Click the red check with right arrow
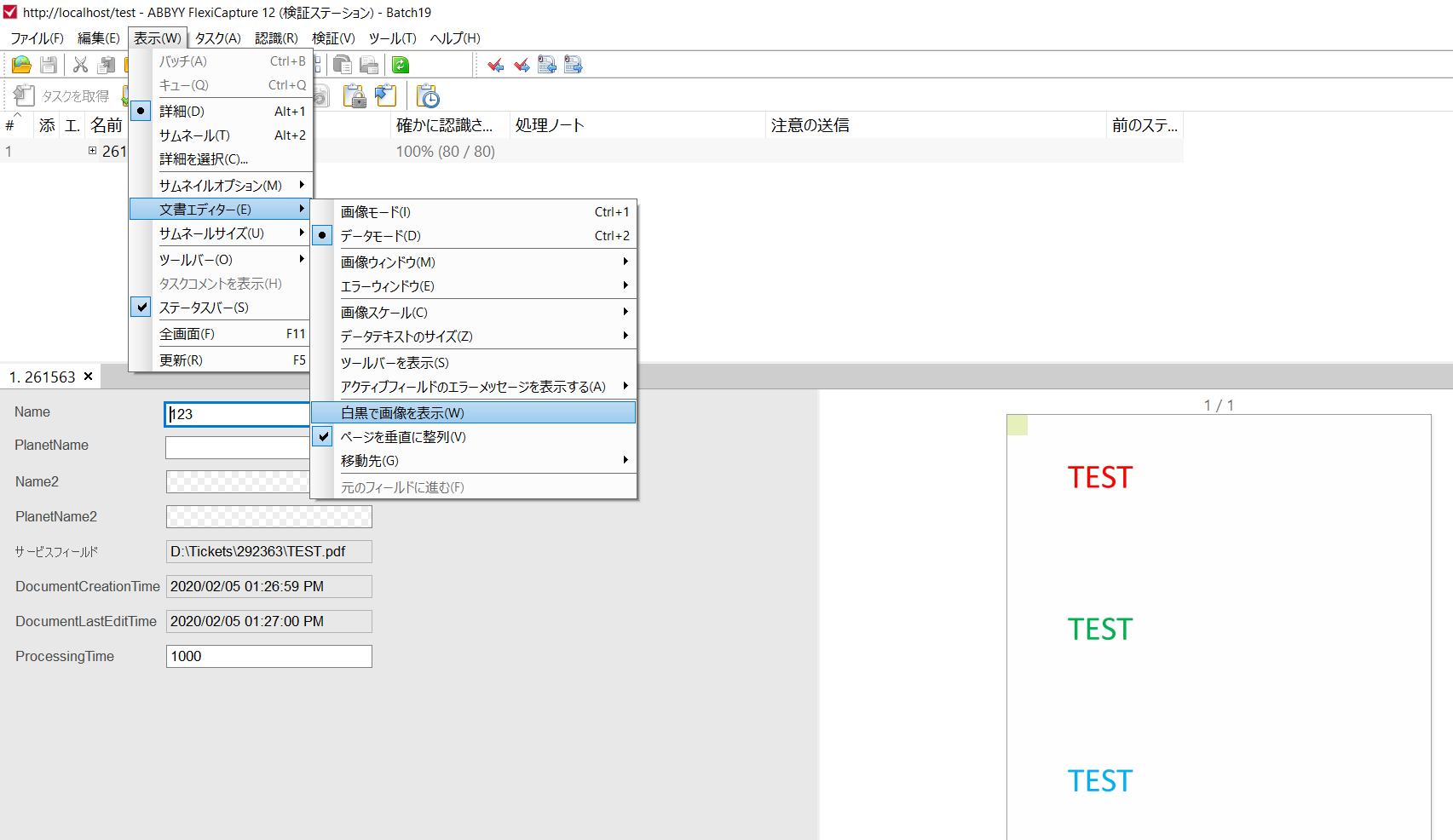1453x840 pixels. click(x=522, y=65)
